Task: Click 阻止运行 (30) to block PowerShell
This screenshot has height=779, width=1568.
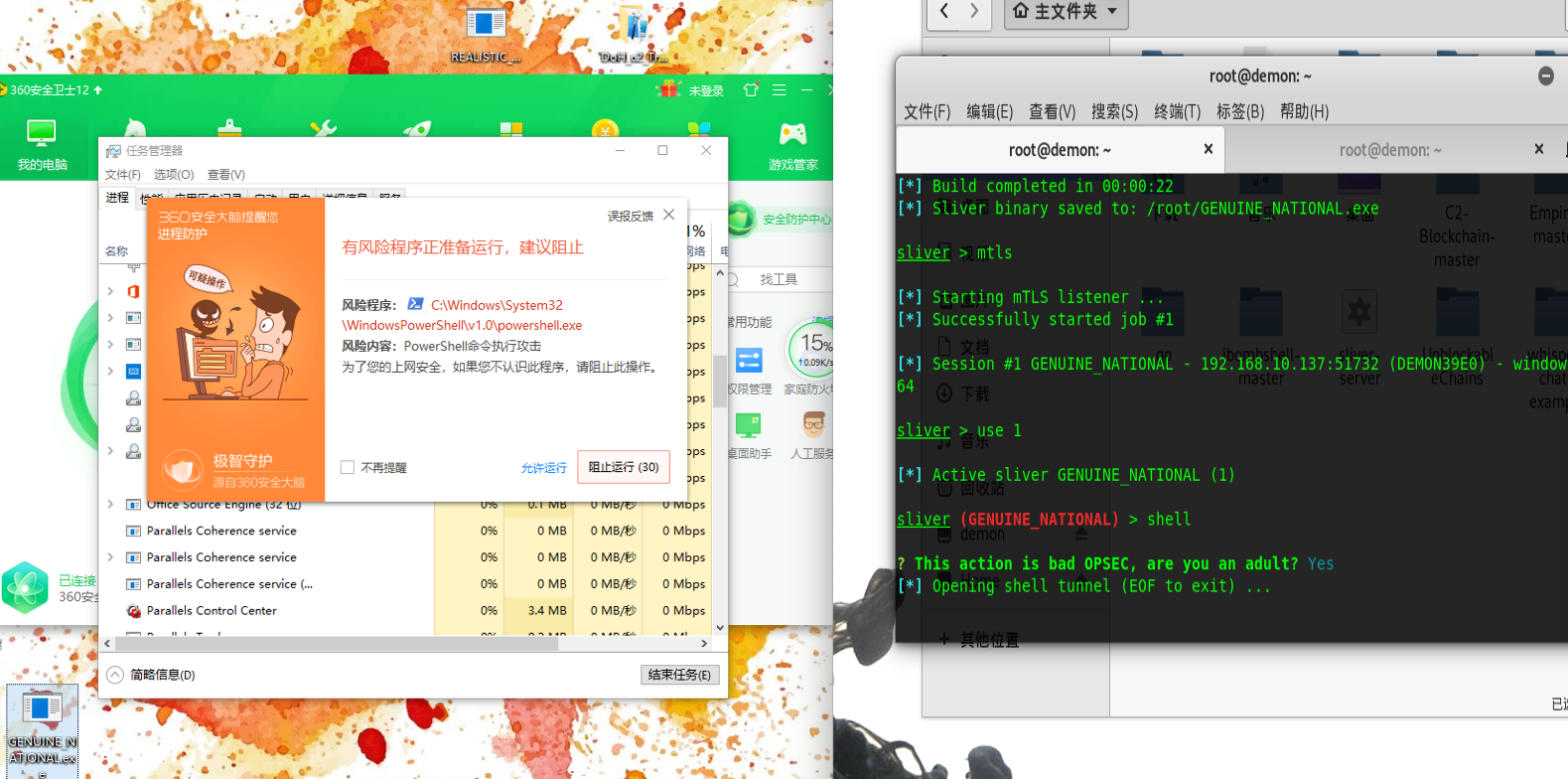Action: [x=624, y=467]
